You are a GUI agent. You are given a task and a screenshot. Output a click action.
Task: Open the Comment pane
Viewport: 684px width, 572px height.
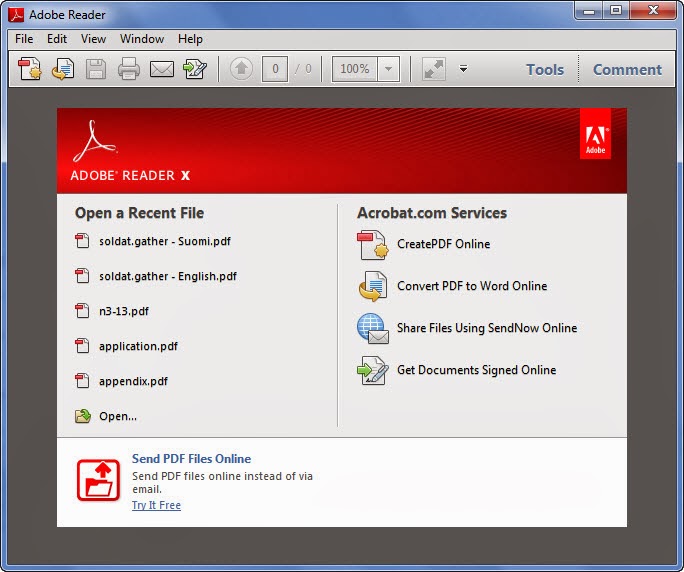tap(627, 69)
